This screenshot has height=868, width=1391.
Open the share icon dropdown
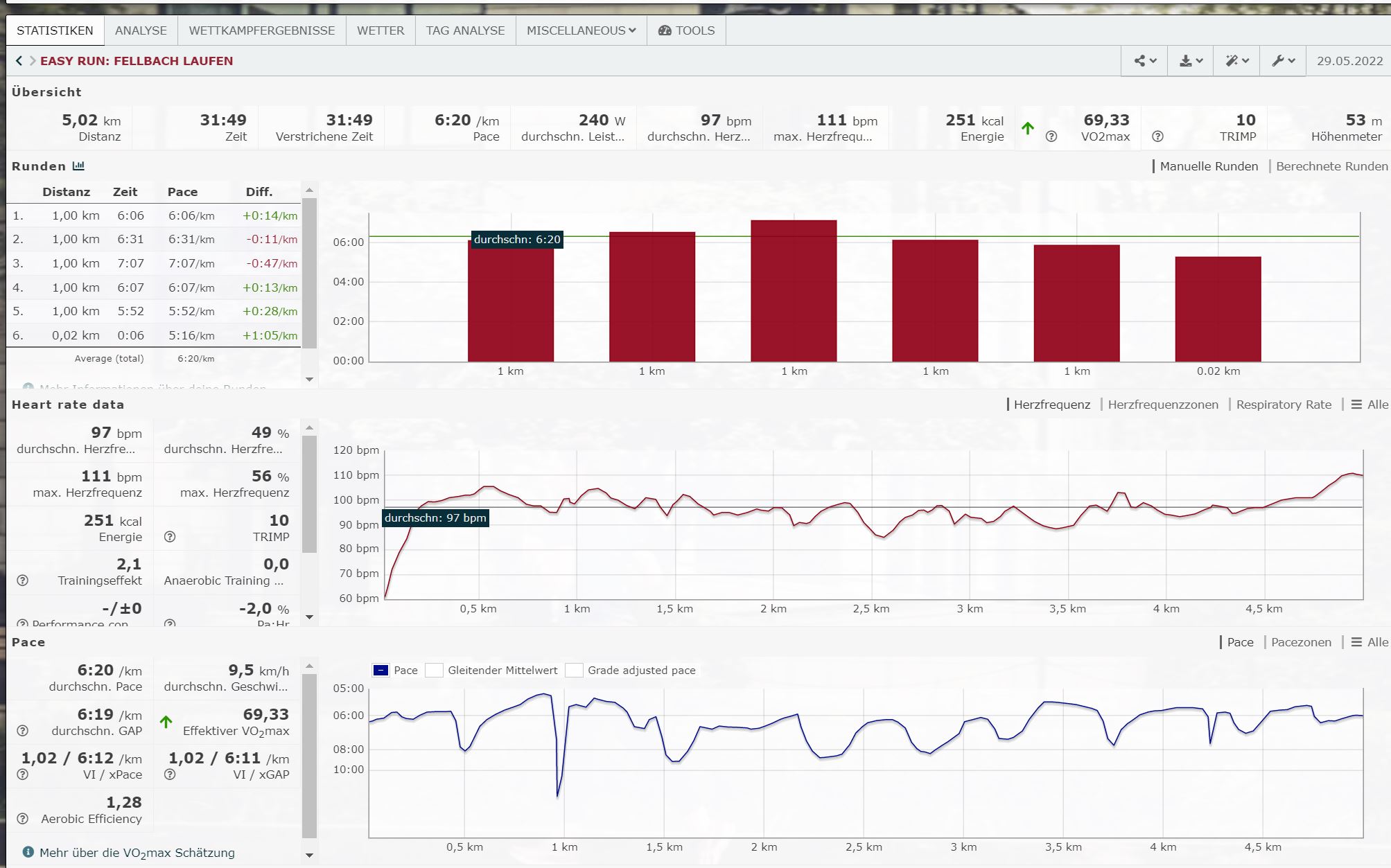(x=1144, y=61)
